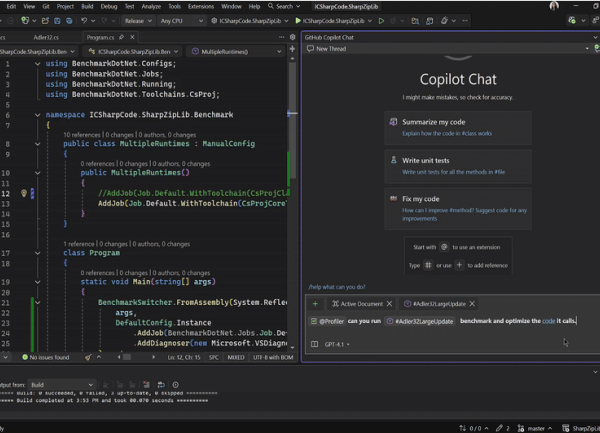600x433 pixels.
Task: Open the Analyze menu
Action: [x=151, y=6]
